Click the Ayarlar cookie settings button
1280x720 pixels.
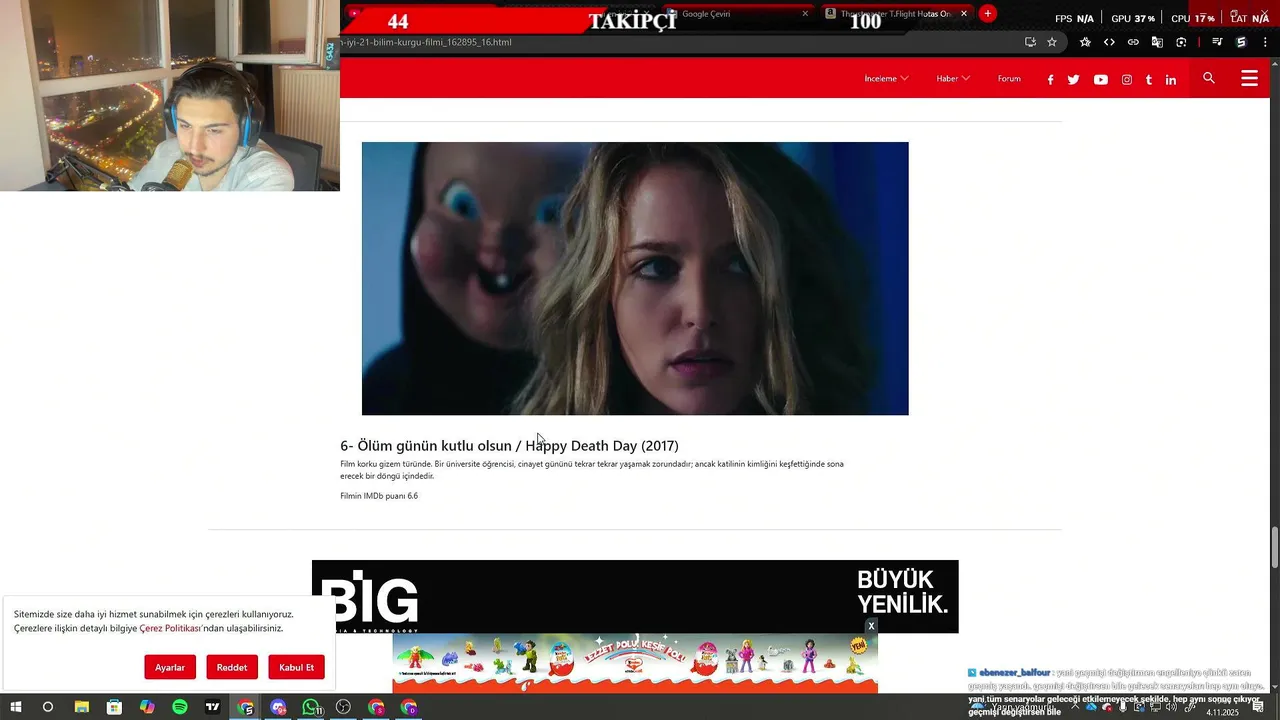pos(170,667)
